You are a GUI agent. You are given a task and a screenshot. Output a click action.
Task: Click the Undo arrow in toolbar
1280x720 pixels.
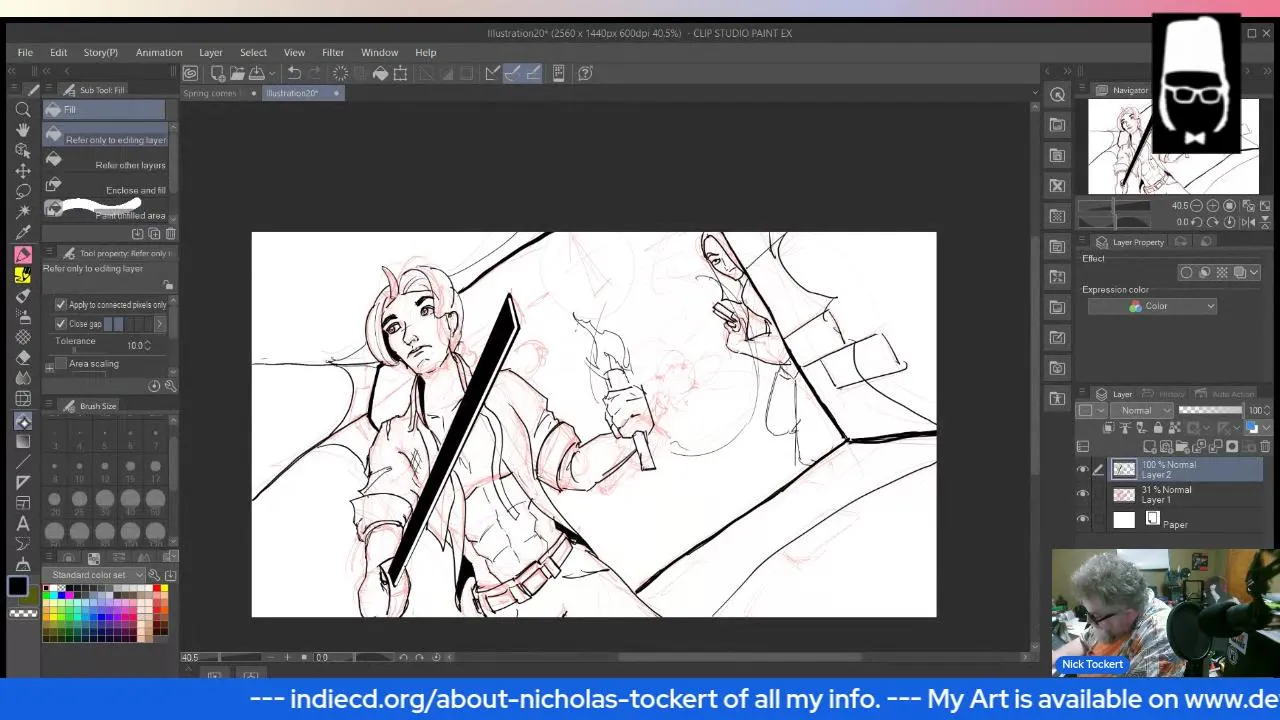tap(294, 73)
